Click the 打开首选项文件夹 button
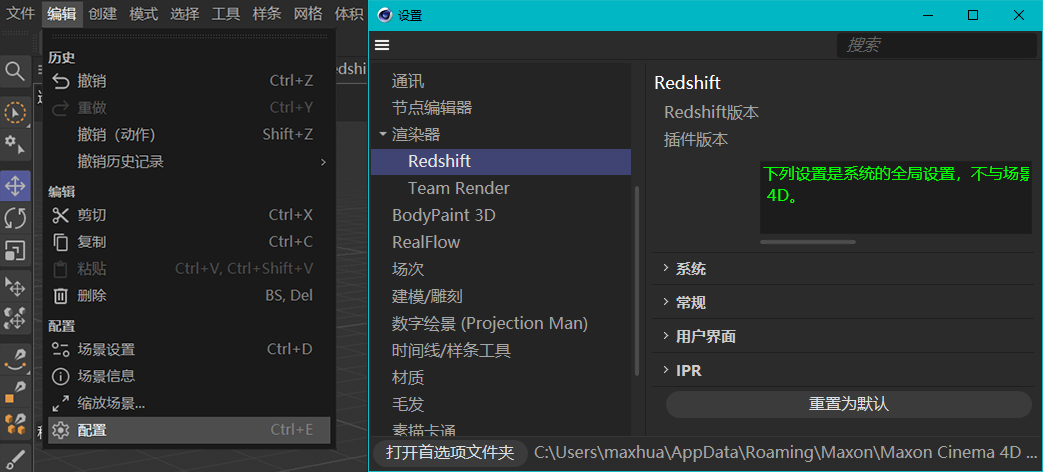Viewport: 1043px width, 472px height. tap(450, 453)
